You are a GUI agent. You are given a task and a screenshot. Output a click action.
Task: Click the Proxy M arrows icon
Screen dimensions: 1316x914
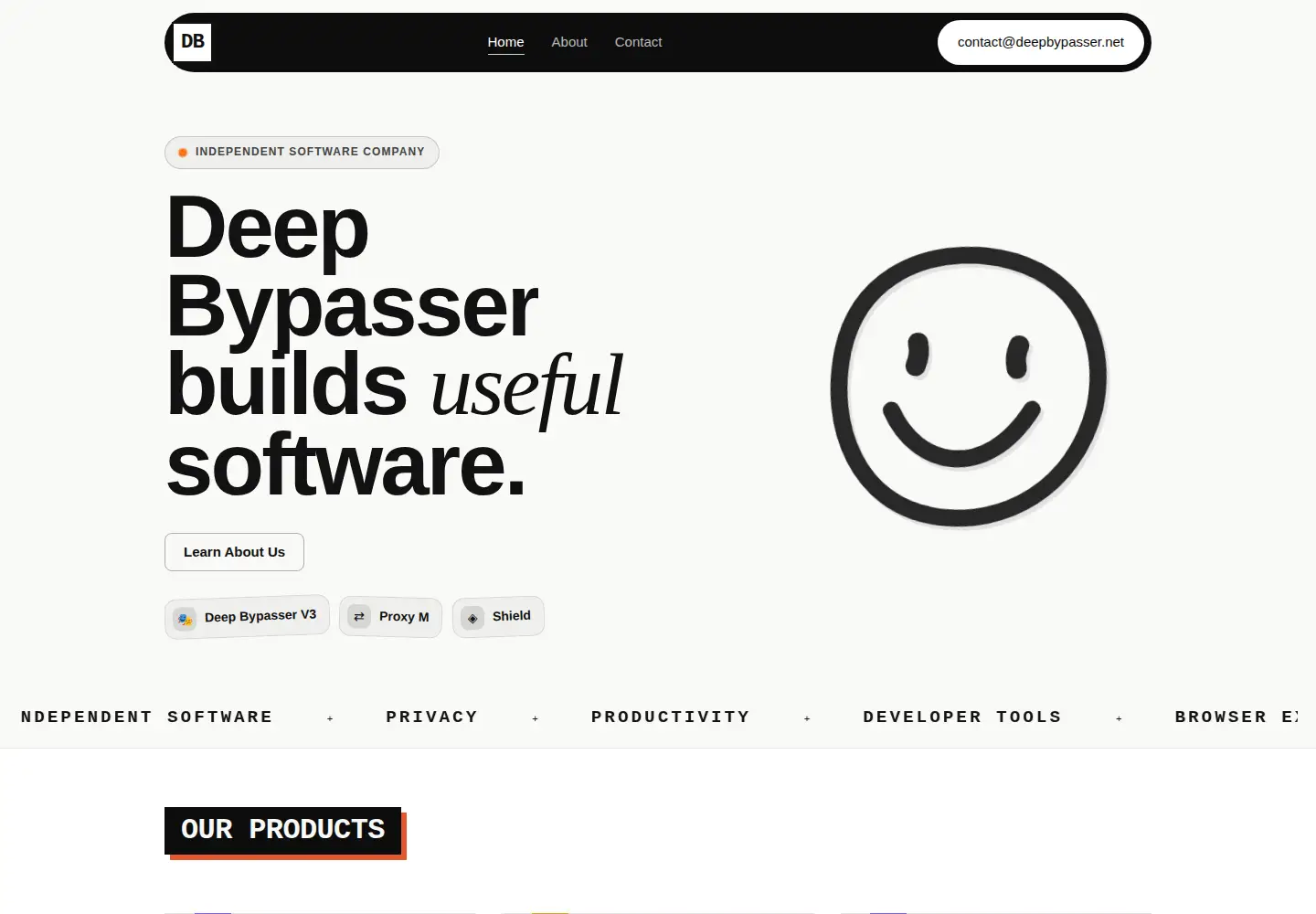tap(359, 617)
